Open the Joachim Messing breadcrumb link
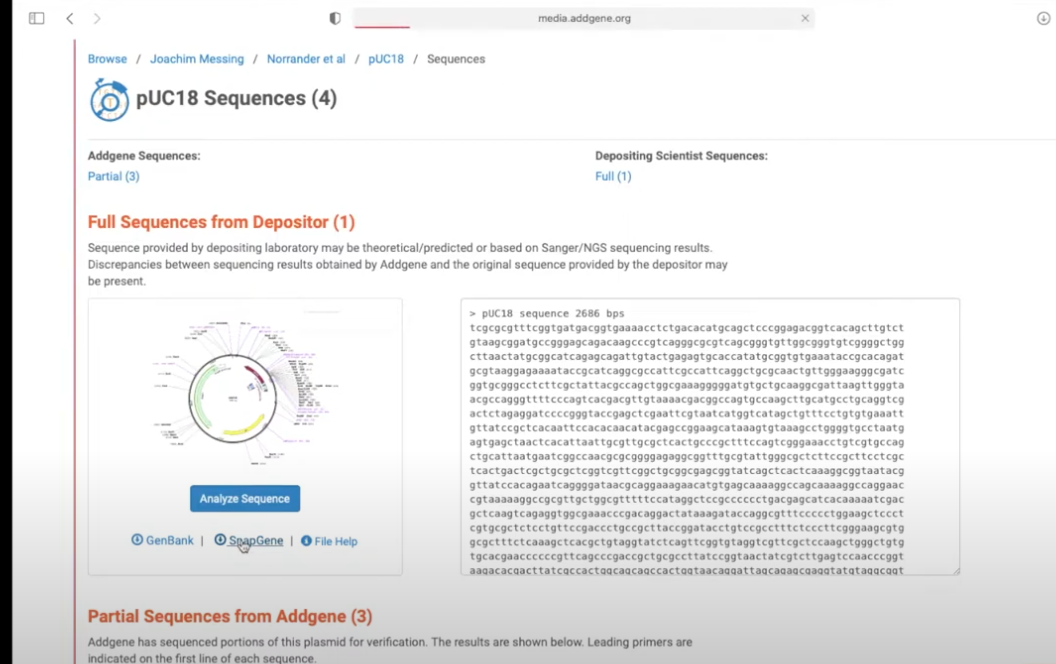1056x664 pixels. [197, 59]
